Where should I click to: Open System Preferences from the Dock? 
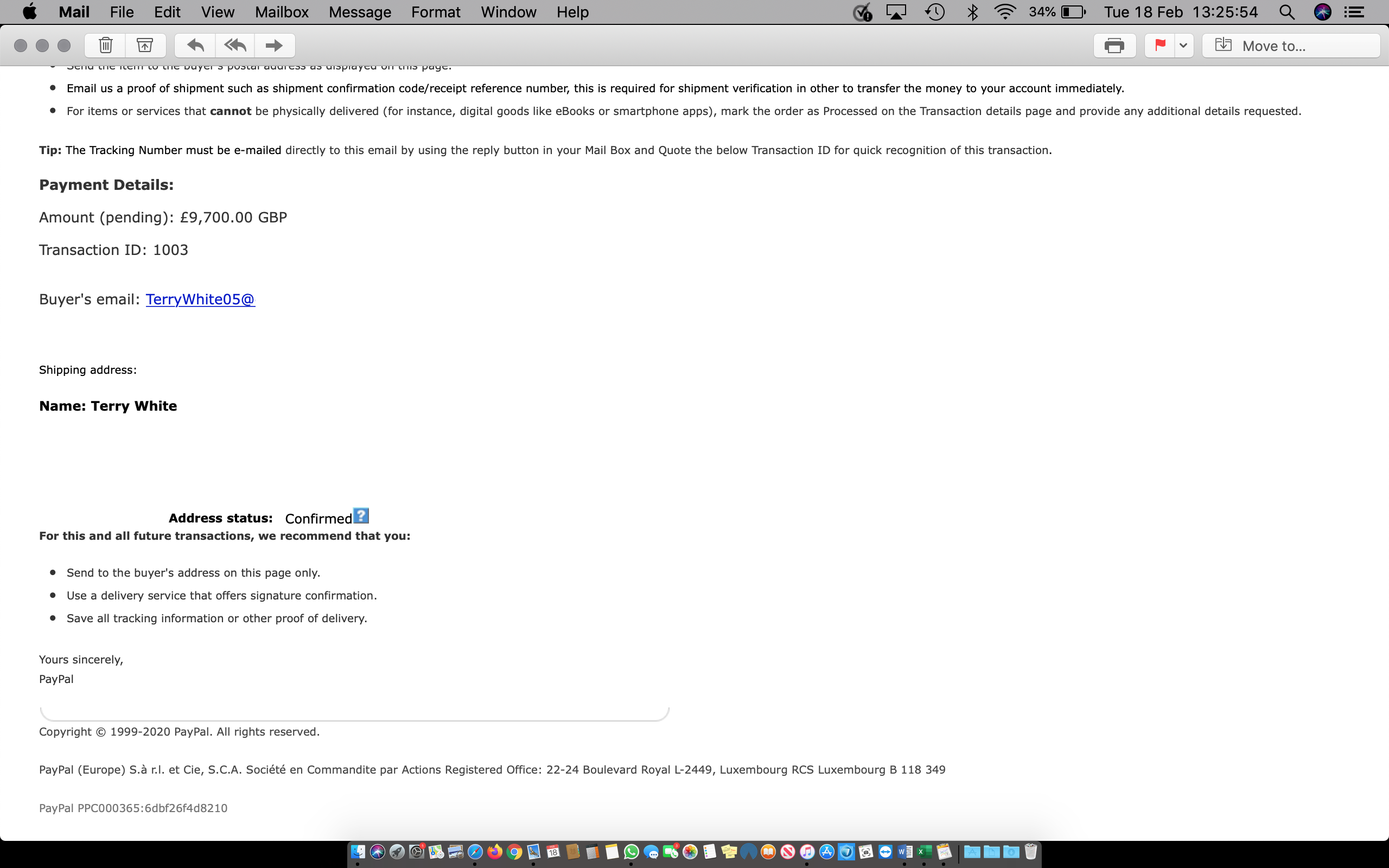(417, 852)
